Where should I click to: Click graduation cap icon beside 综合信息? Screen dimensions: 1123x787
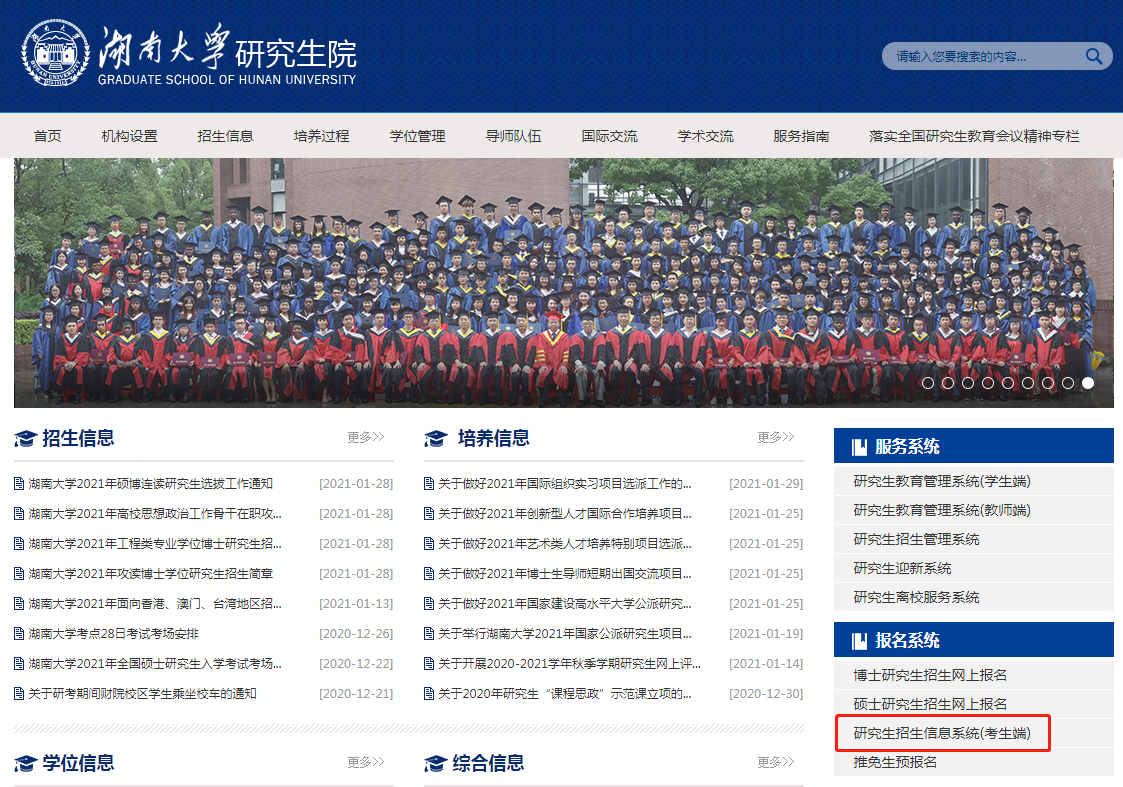tap(435, 764)
